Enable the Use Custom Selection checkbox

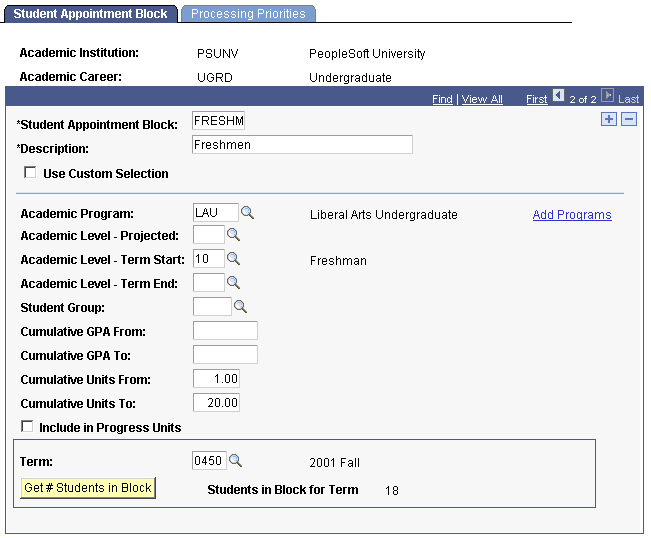[30, 173]
